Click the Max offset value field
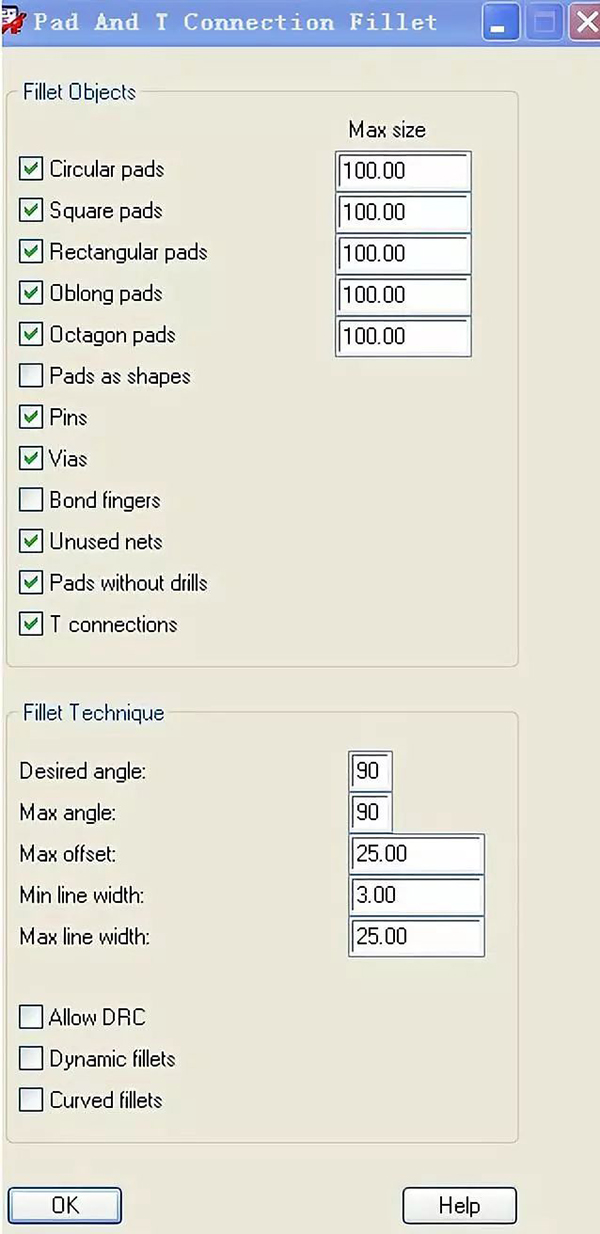 pyautogui.click(x=415, y=854)
